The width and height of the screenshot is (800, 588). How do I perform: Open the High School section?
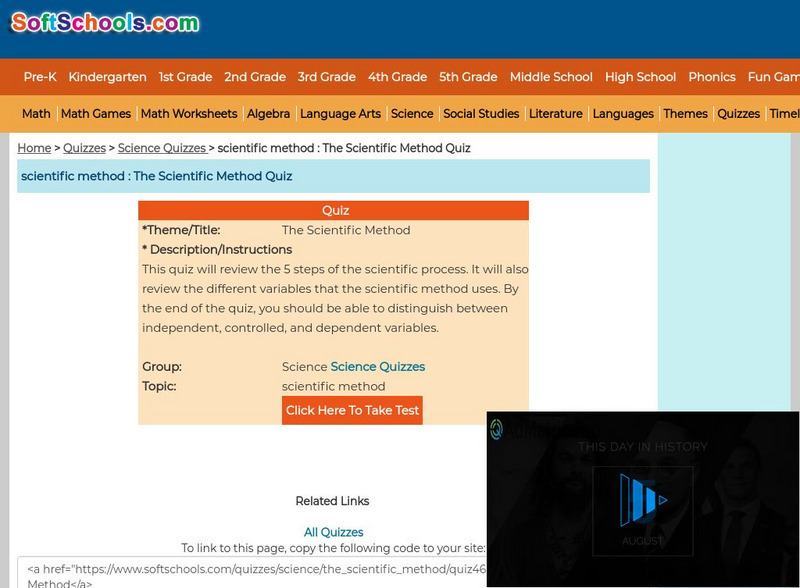pyautogui.click(x=639, y=77)
